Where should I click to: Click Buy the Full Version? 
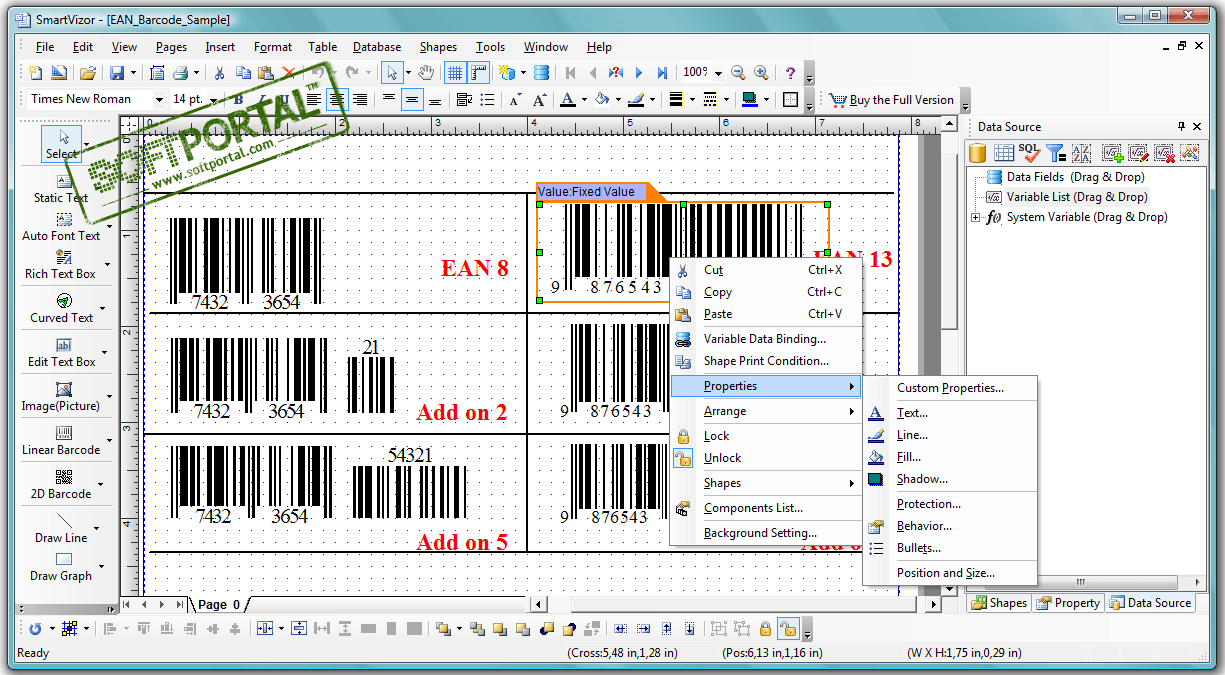point(891,100)
